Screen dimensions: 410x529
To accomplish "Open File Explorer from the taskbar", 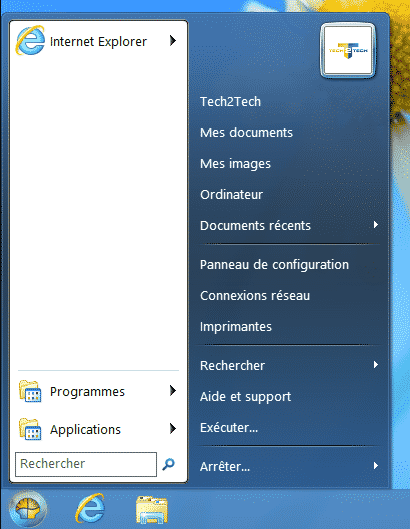I will [x=152, y=509].
